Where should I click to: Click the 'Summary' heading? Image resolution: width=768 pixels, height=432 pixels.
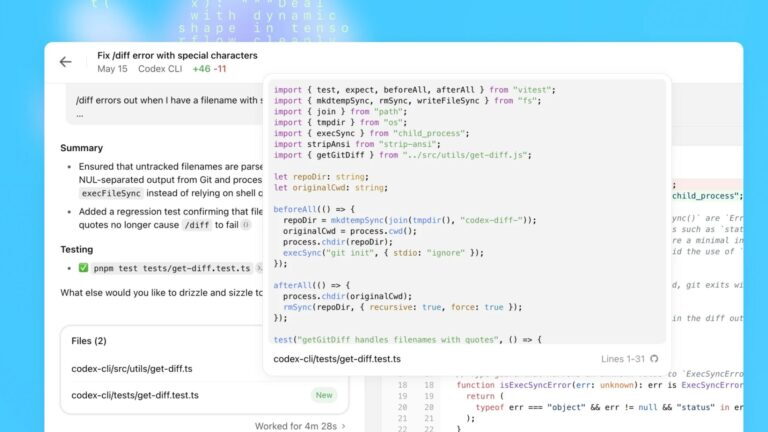point(81,148)
